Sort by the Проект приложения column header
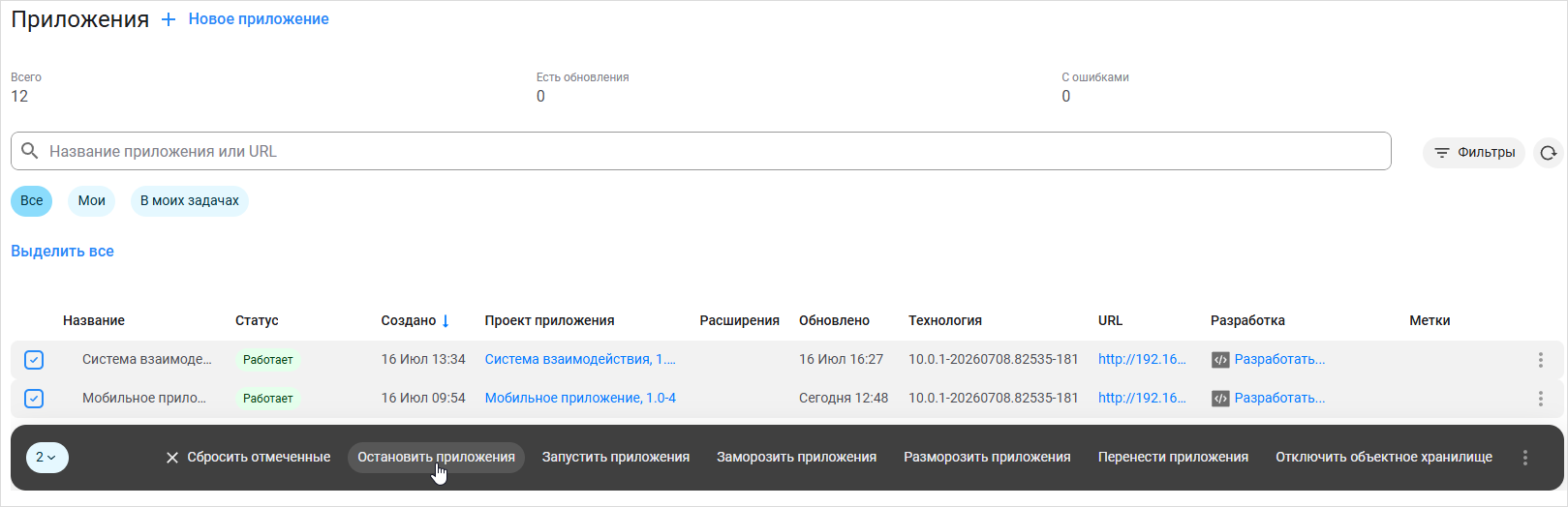The image size is (1568, 507). click(549, 321)
